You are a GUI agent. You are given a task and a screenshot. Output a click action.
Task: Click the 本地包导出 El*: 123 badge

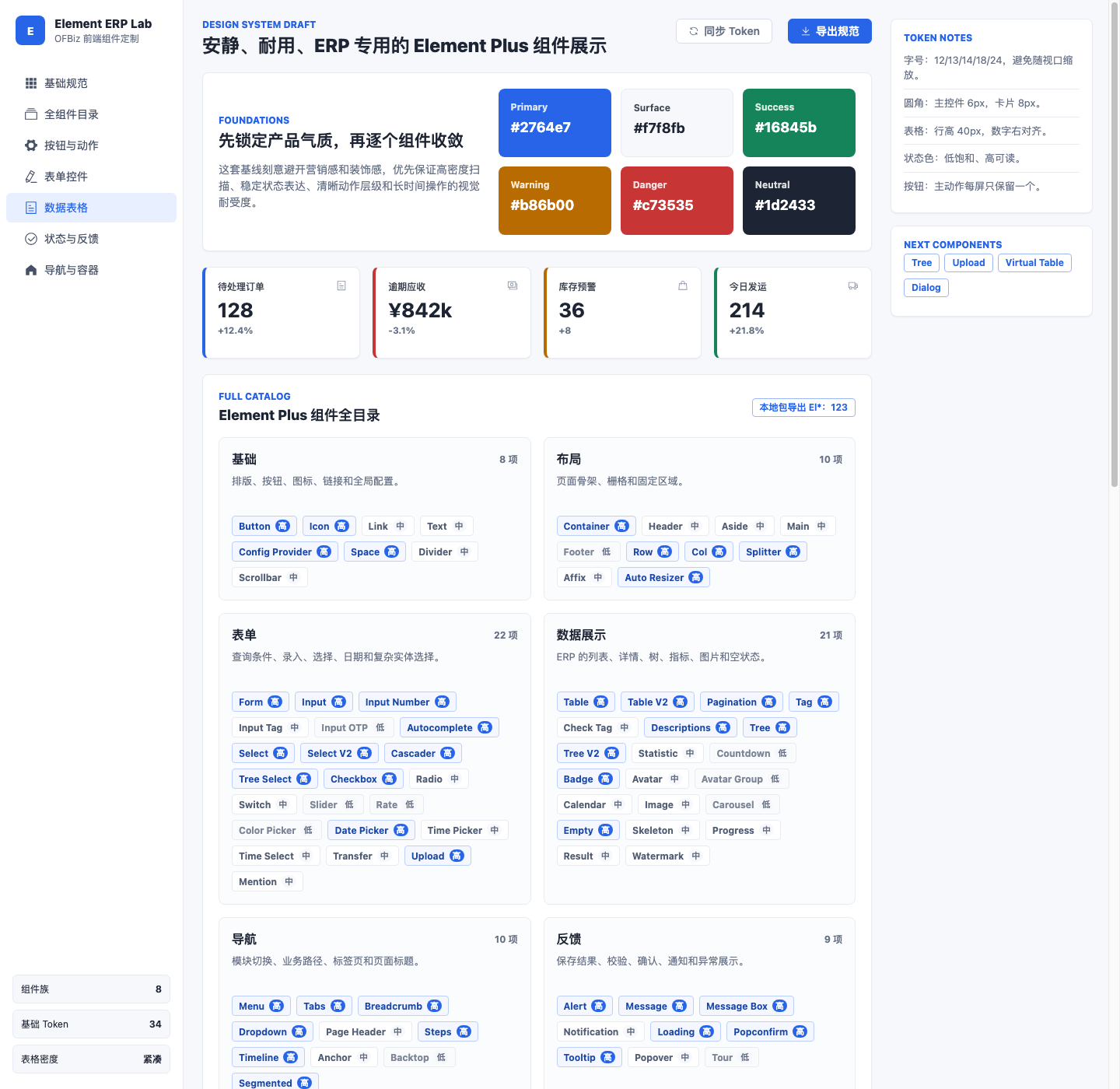tap(803, 408)
